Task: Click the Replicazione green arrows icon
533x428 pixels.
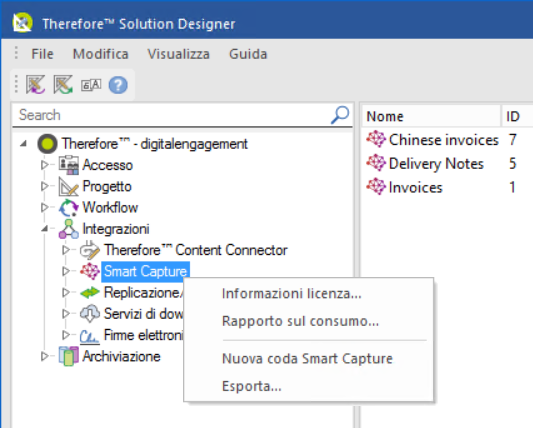Action: (90, 292)
